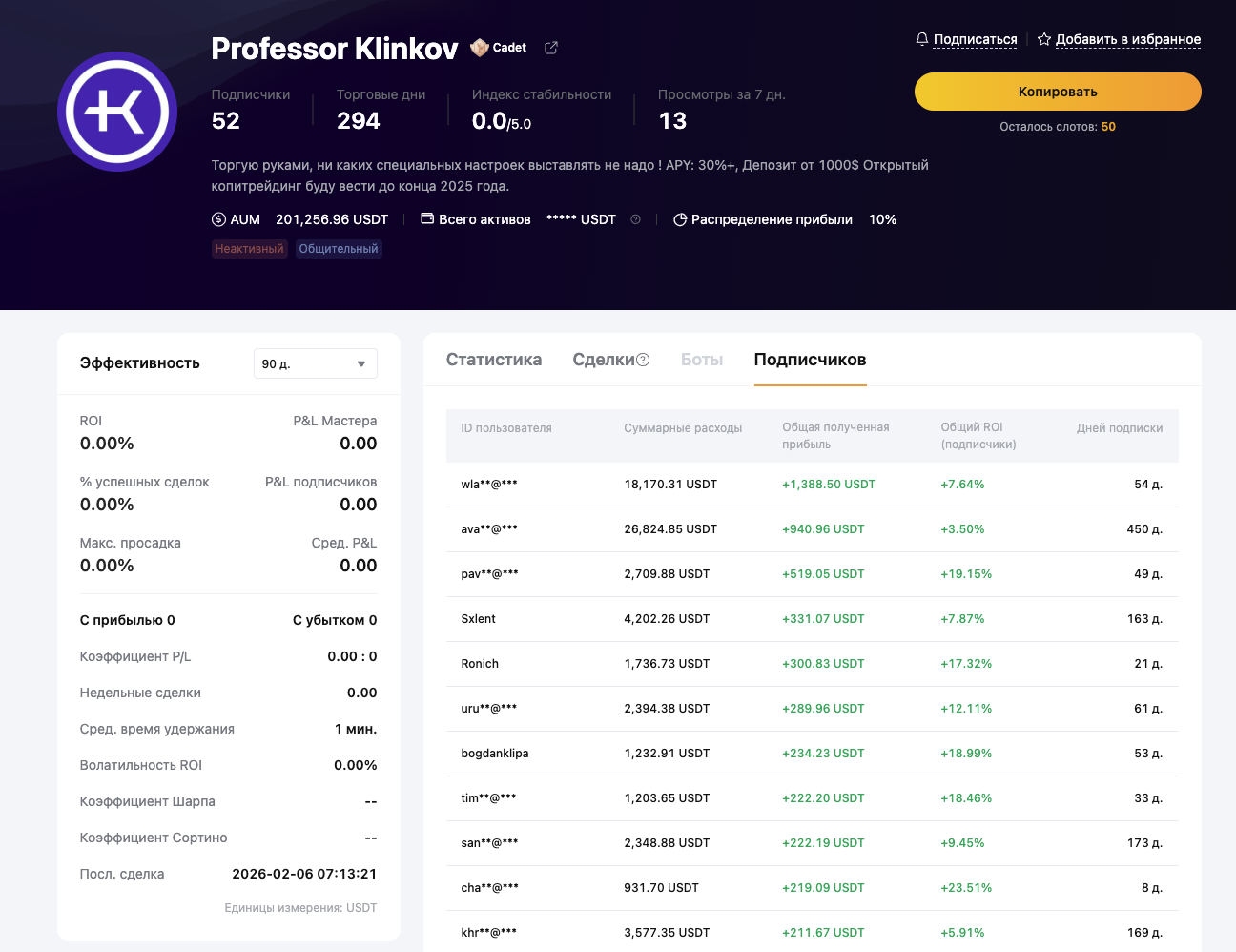Screen dimensions: 1236x952
Task: Click the 163 д. subscription days value
Action: coord(1144,619)
